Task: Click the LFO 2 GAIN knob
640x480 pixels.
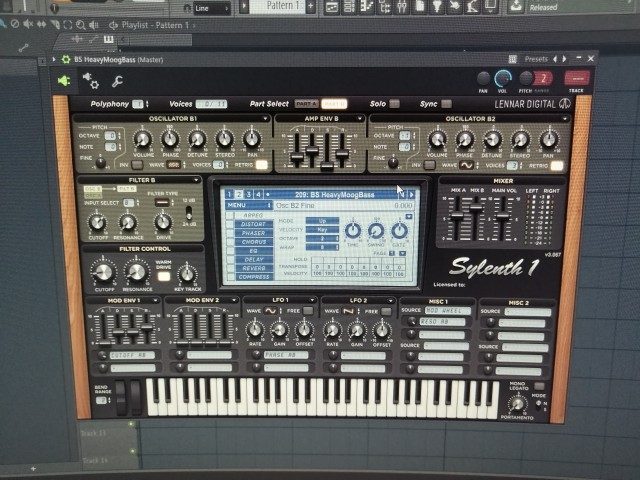Action: (x=357, y=330)
